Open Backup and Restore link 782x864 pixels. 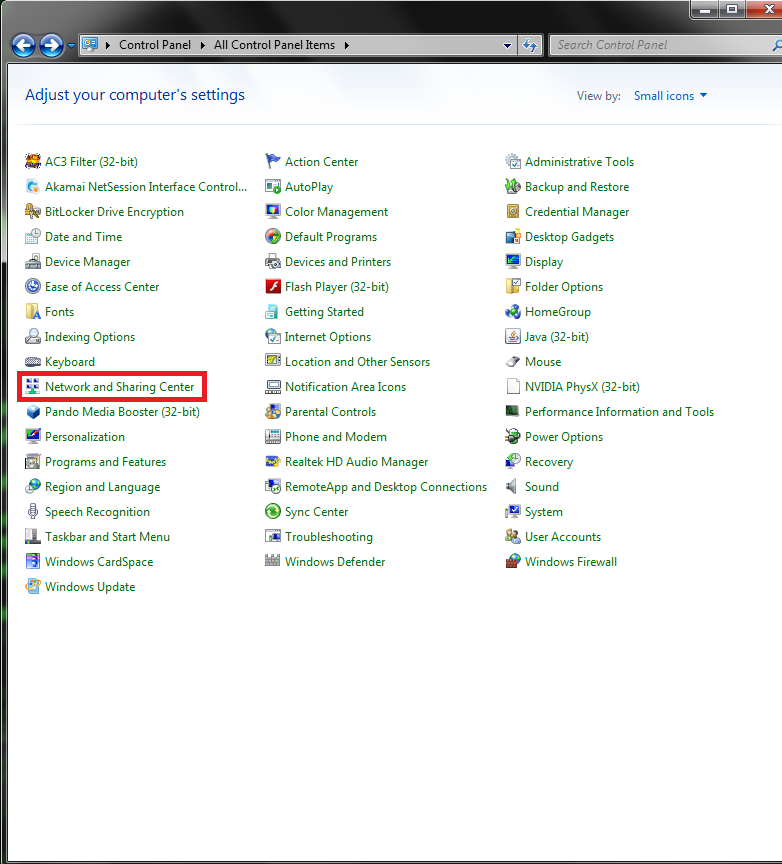click(577, 187)
